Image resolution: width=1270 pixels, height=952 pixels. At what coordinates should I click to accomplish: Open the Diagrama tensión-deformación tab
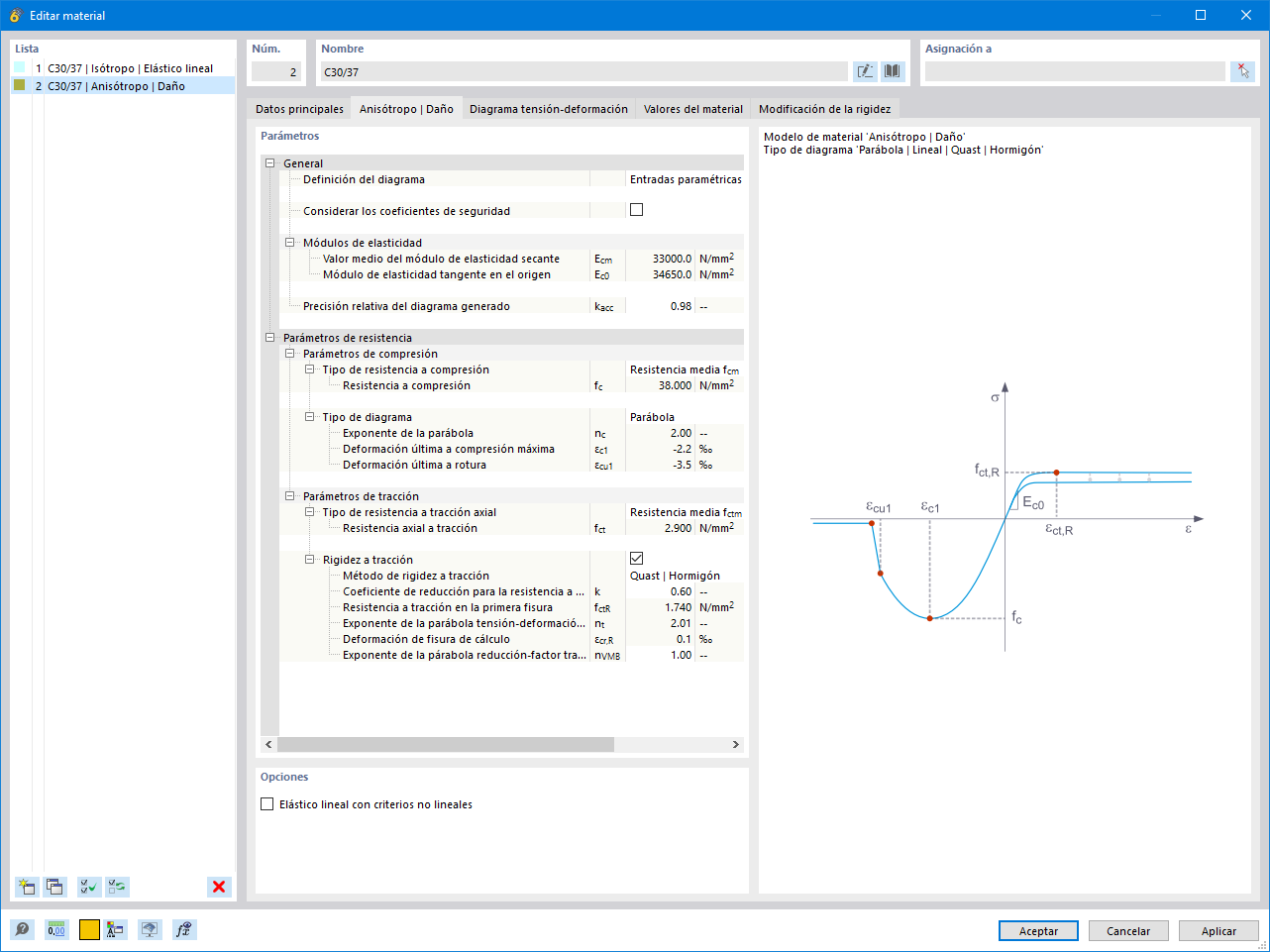coord(549,109)
